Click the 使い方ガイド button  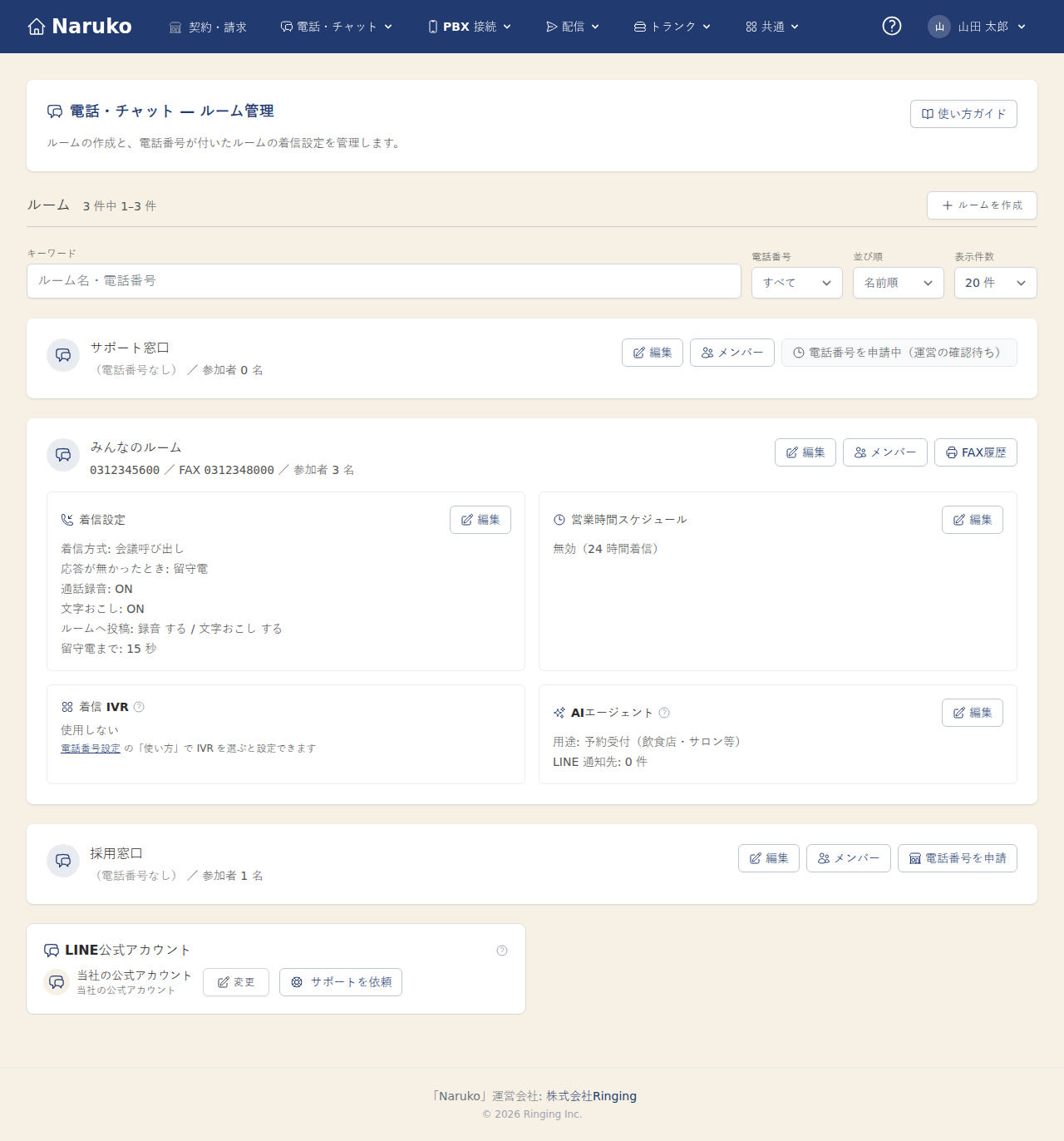(x=963, y=114)
